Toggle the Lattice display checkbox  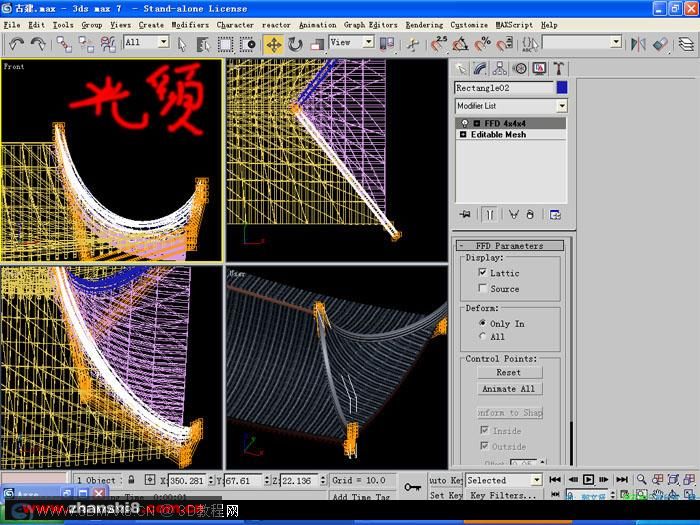pos(483,272)
